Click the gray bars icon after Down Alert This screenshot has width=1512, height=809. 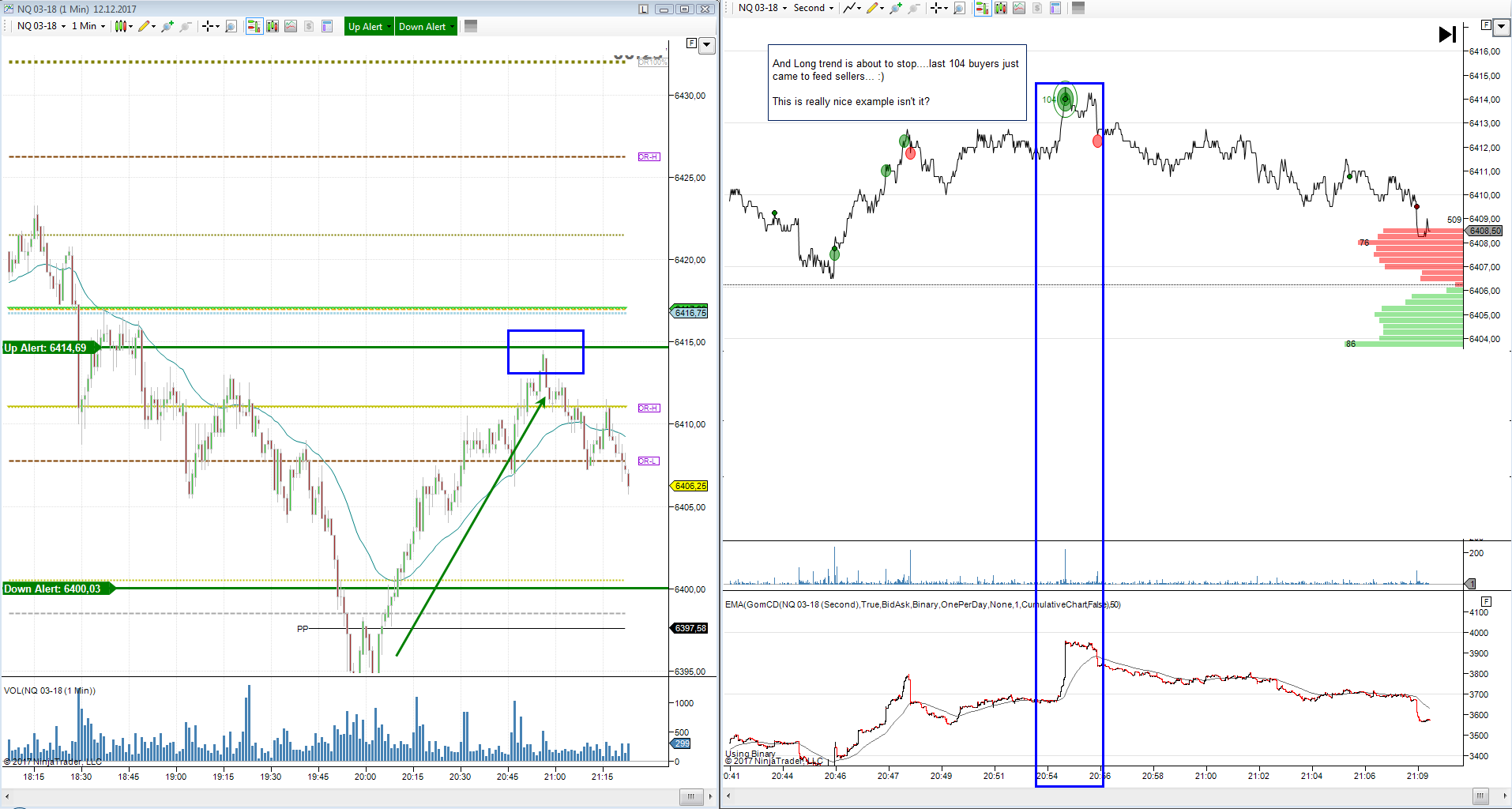coord(471,26)
